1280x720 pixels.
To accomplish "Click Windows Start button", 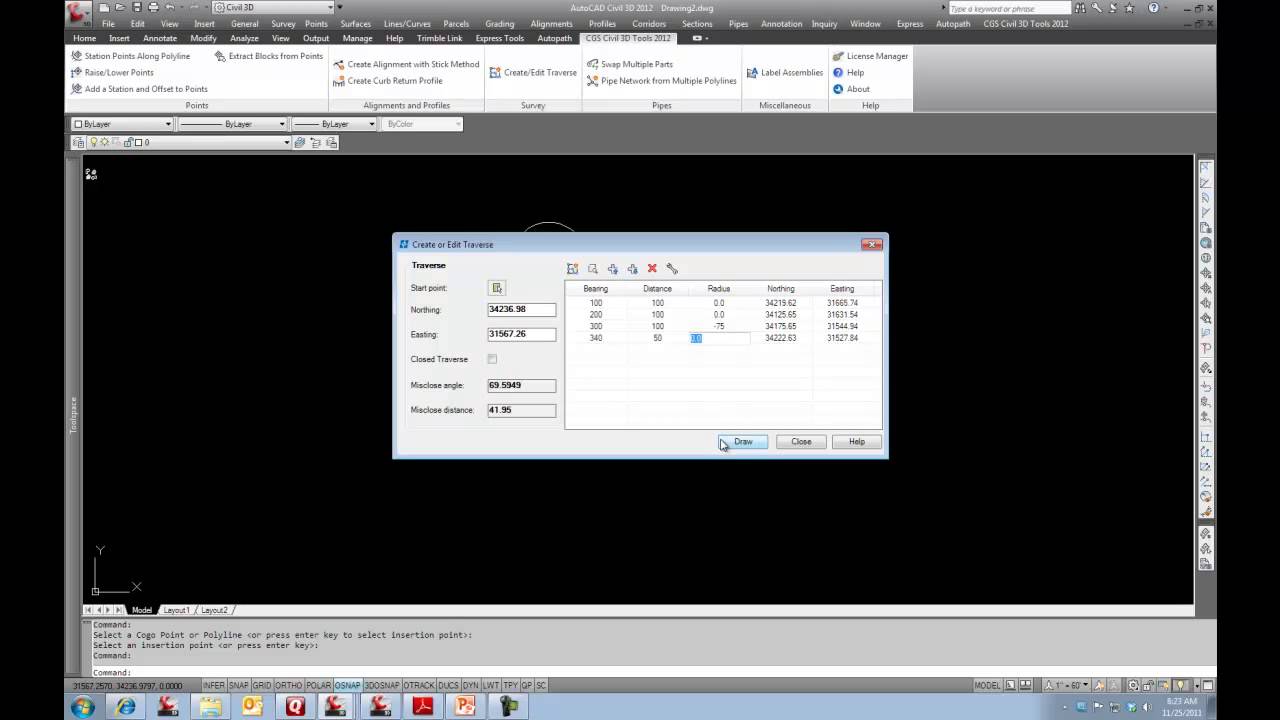I will click(82, 706).
